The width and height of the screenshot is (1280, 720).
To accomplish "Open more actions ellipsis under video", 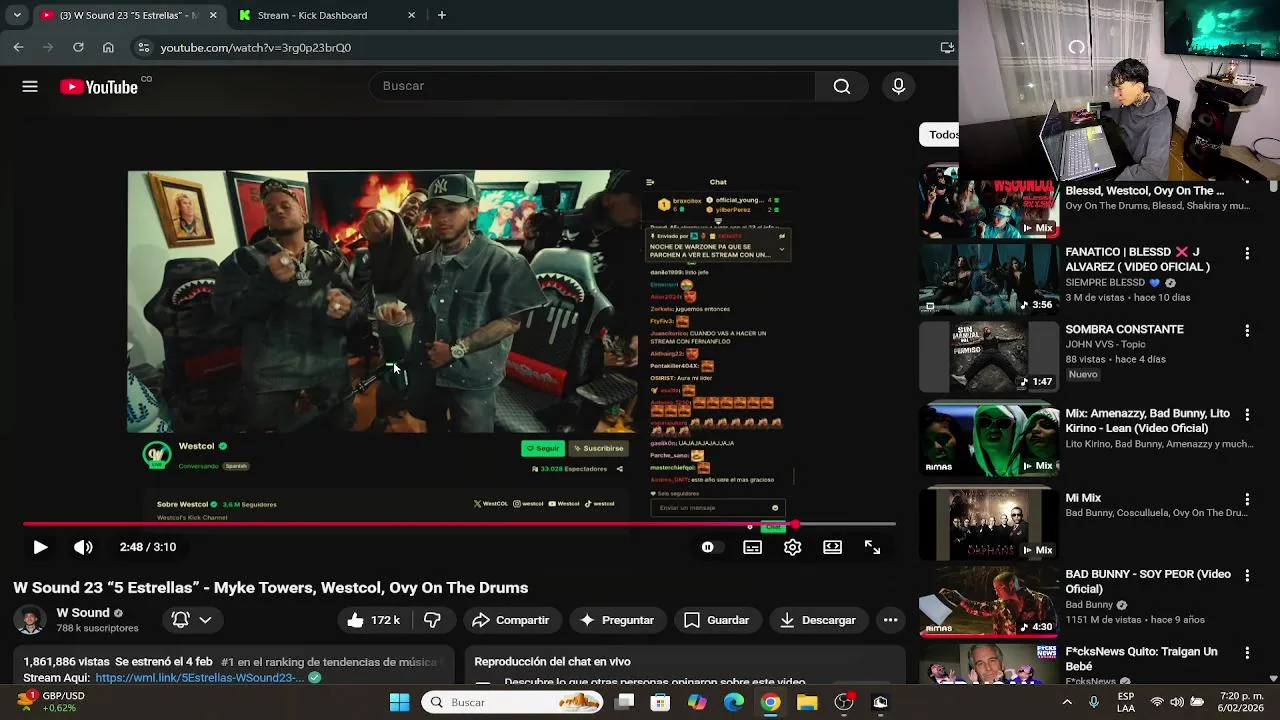I will coord(890,620).
